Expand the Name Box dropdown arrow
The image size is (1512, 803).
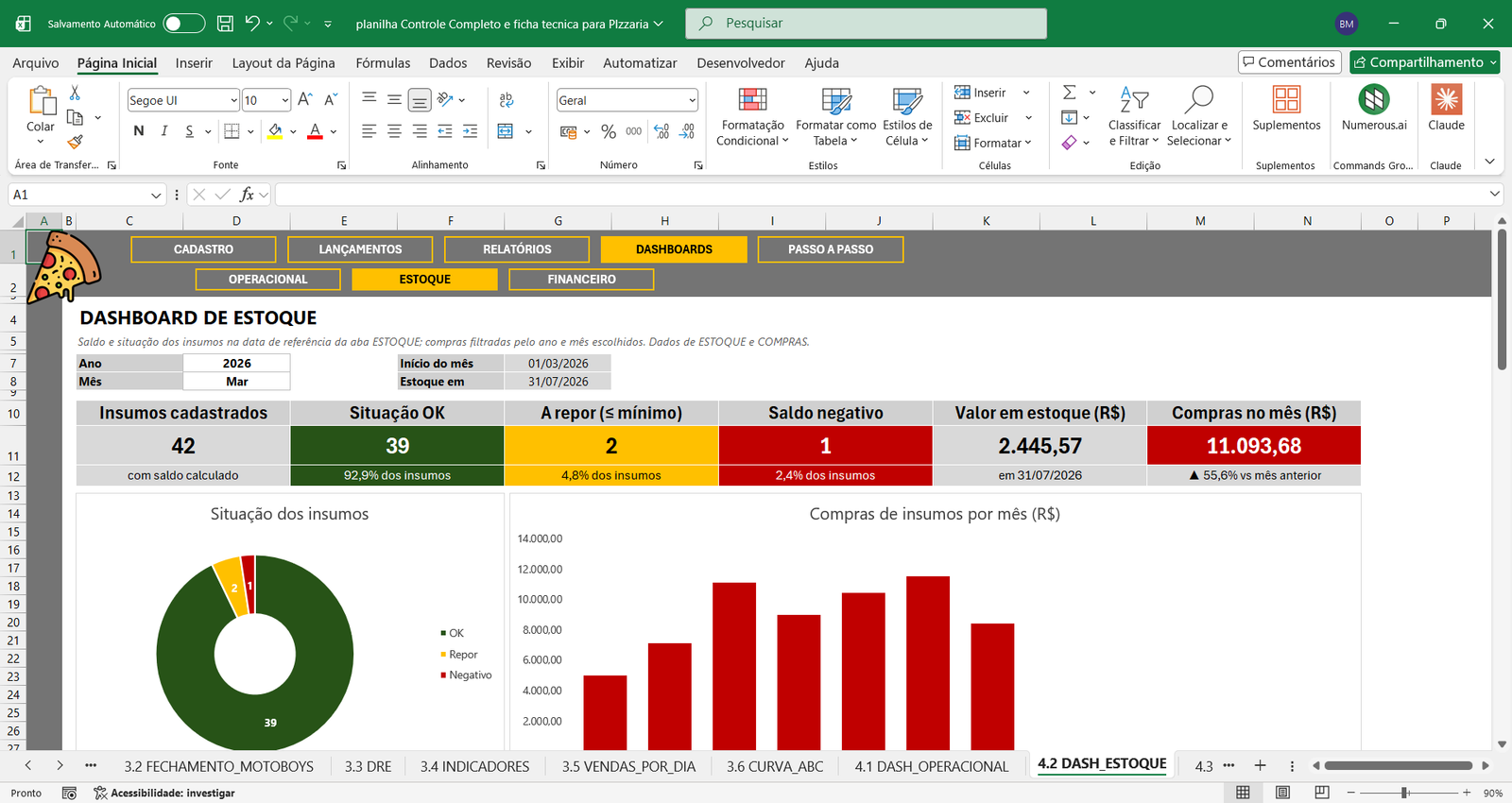click(x=156, y=195)
